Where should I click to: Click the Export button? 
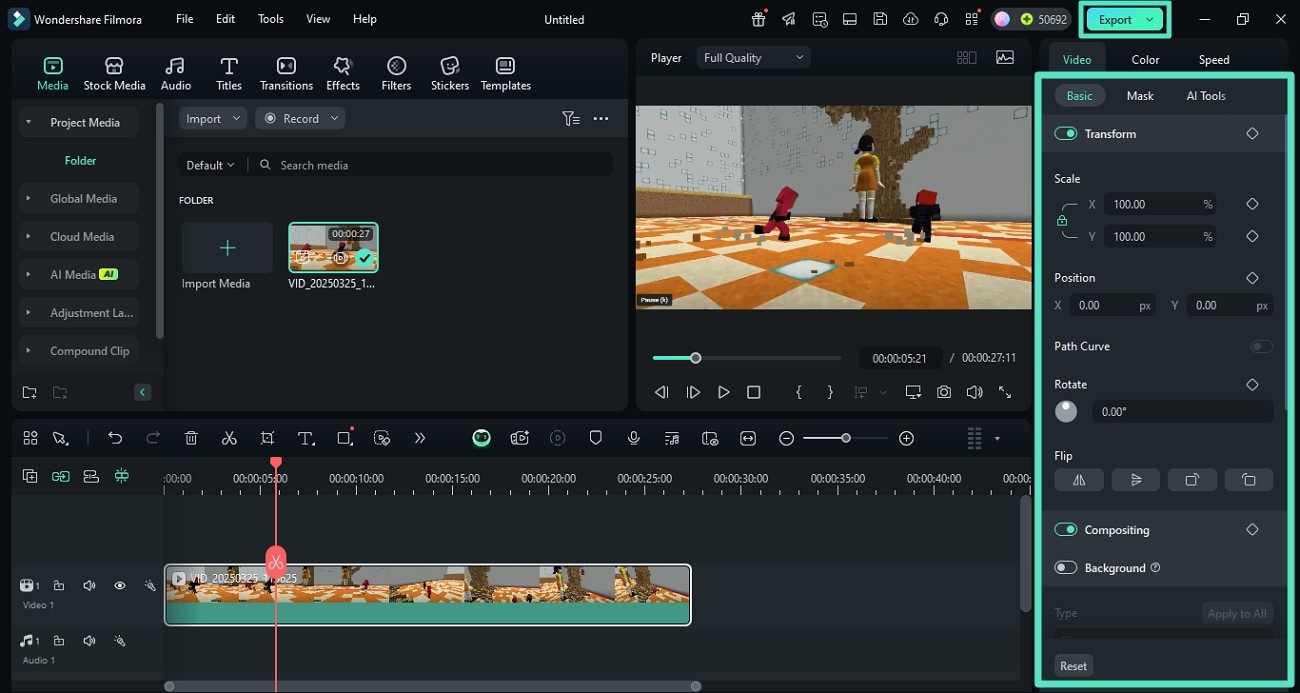point(1115,19)
